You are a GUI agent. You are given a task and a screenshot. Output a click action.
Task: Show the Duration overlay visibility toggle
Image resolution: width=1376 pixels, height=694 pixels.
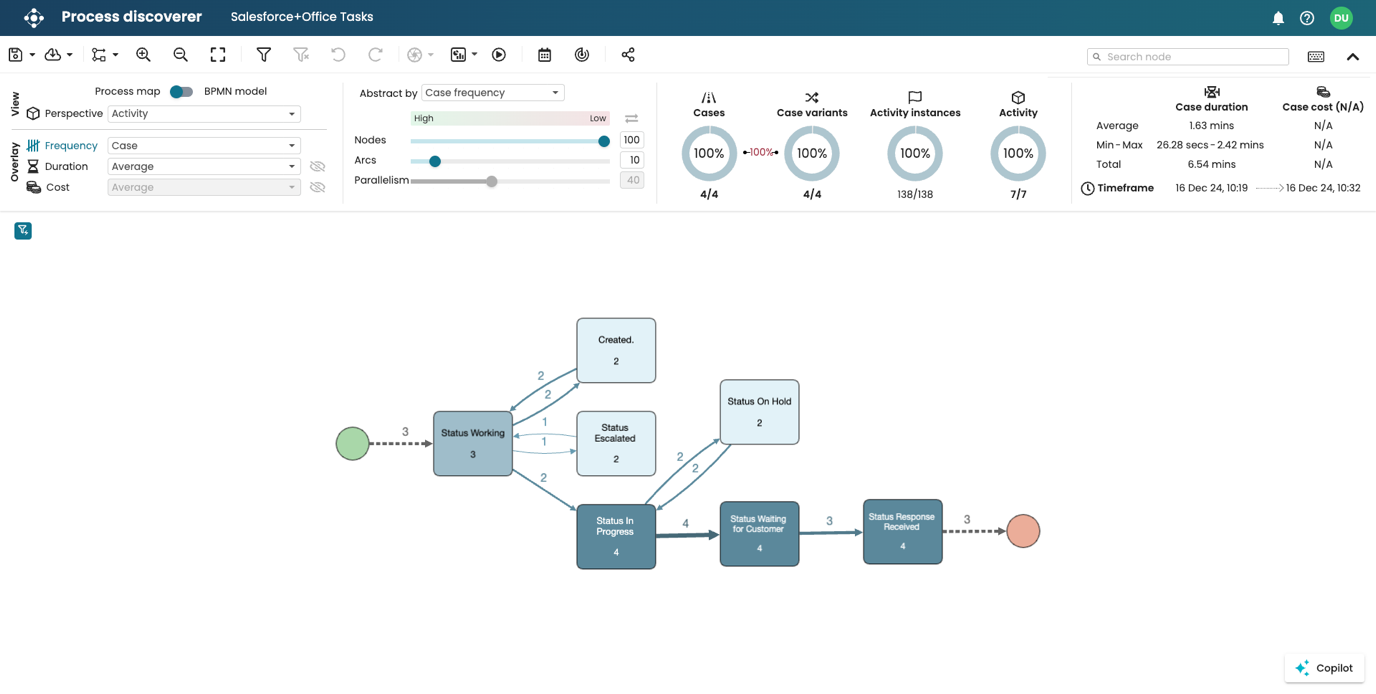pyautogui.click(x=318, y=166)
